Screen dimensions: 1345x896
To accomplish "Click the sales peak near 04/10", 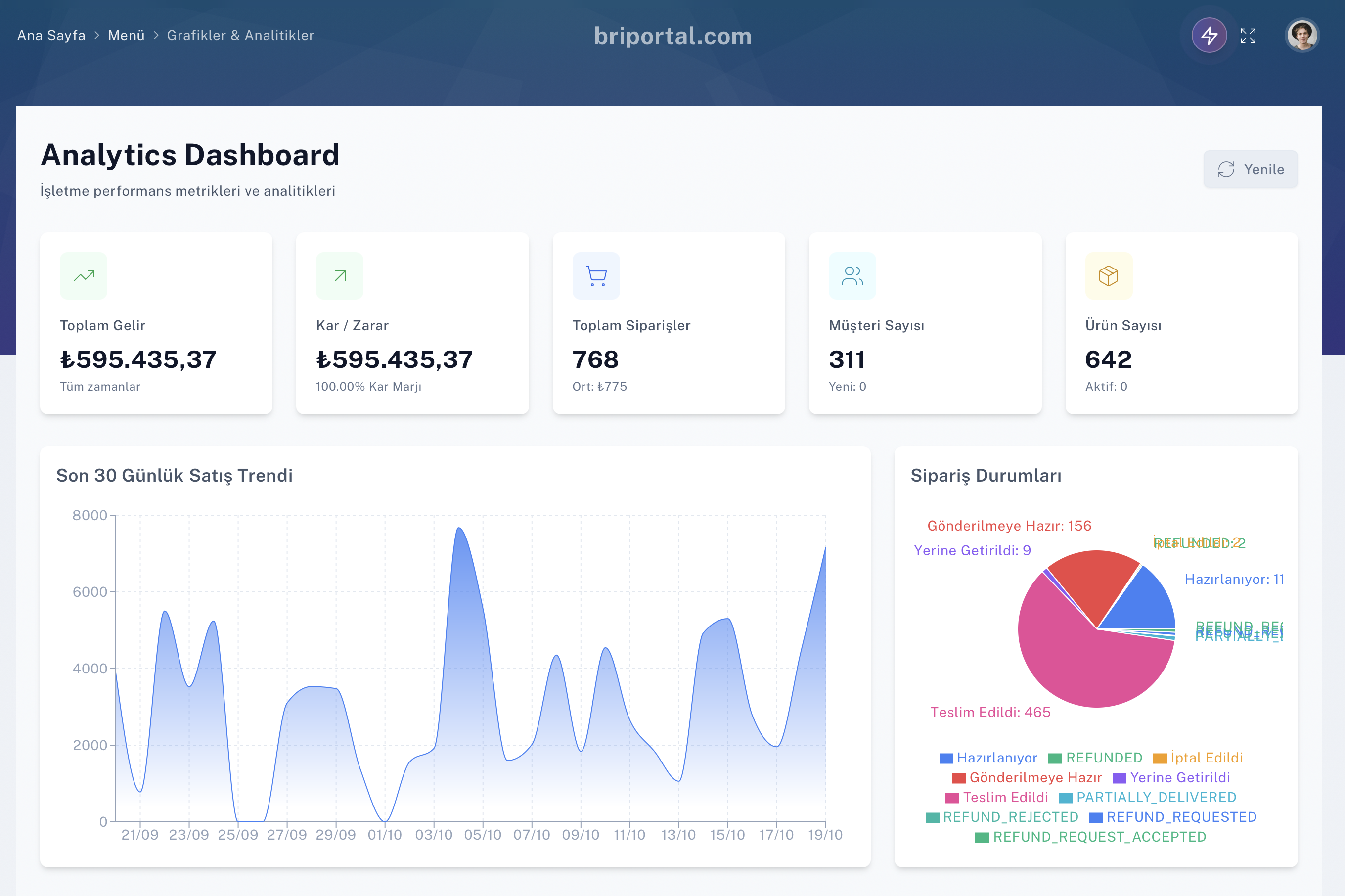I will point(459,529).
